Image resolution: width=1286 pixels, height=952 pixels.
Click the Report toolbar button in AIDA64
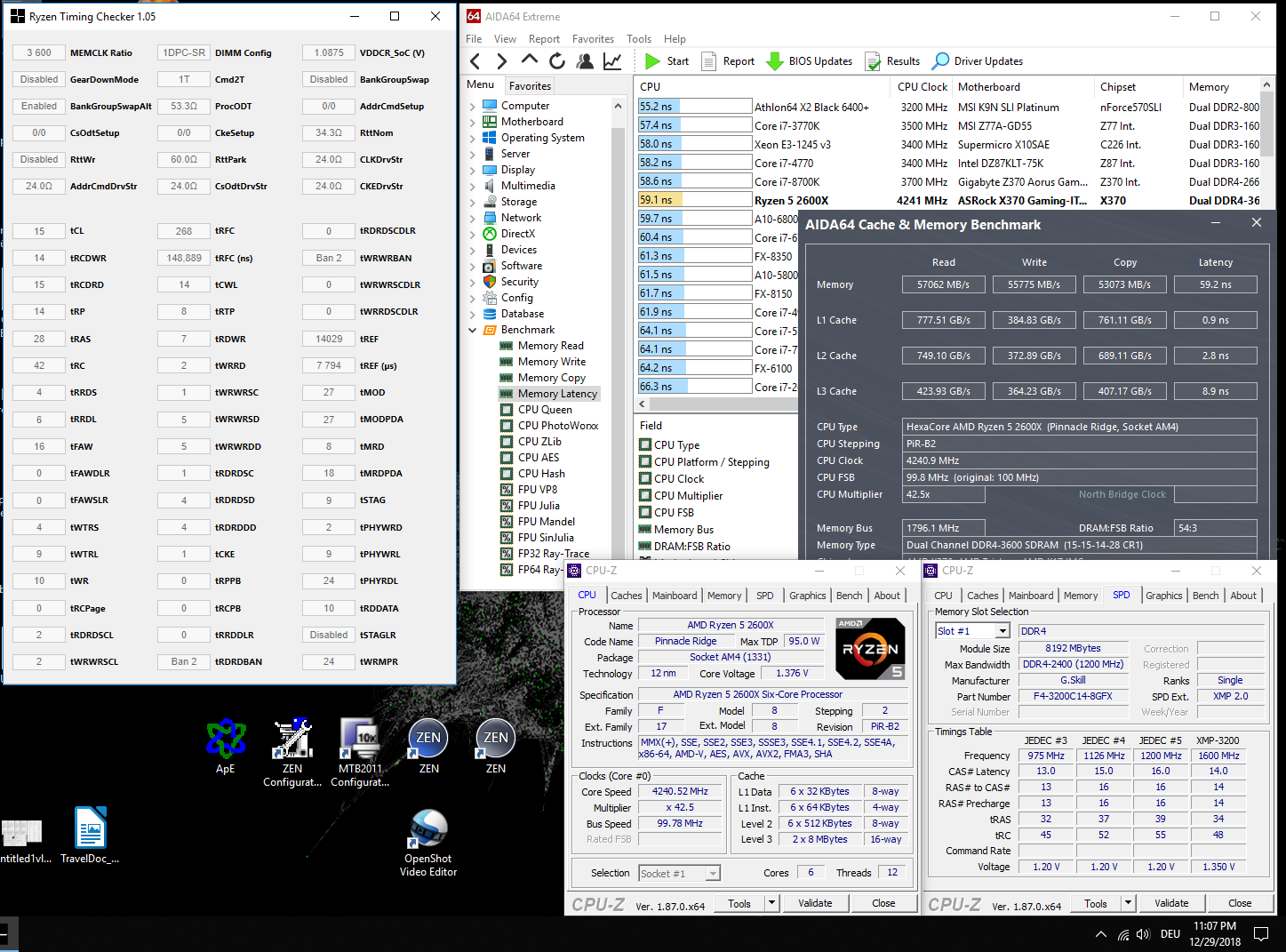click(728, 61)
